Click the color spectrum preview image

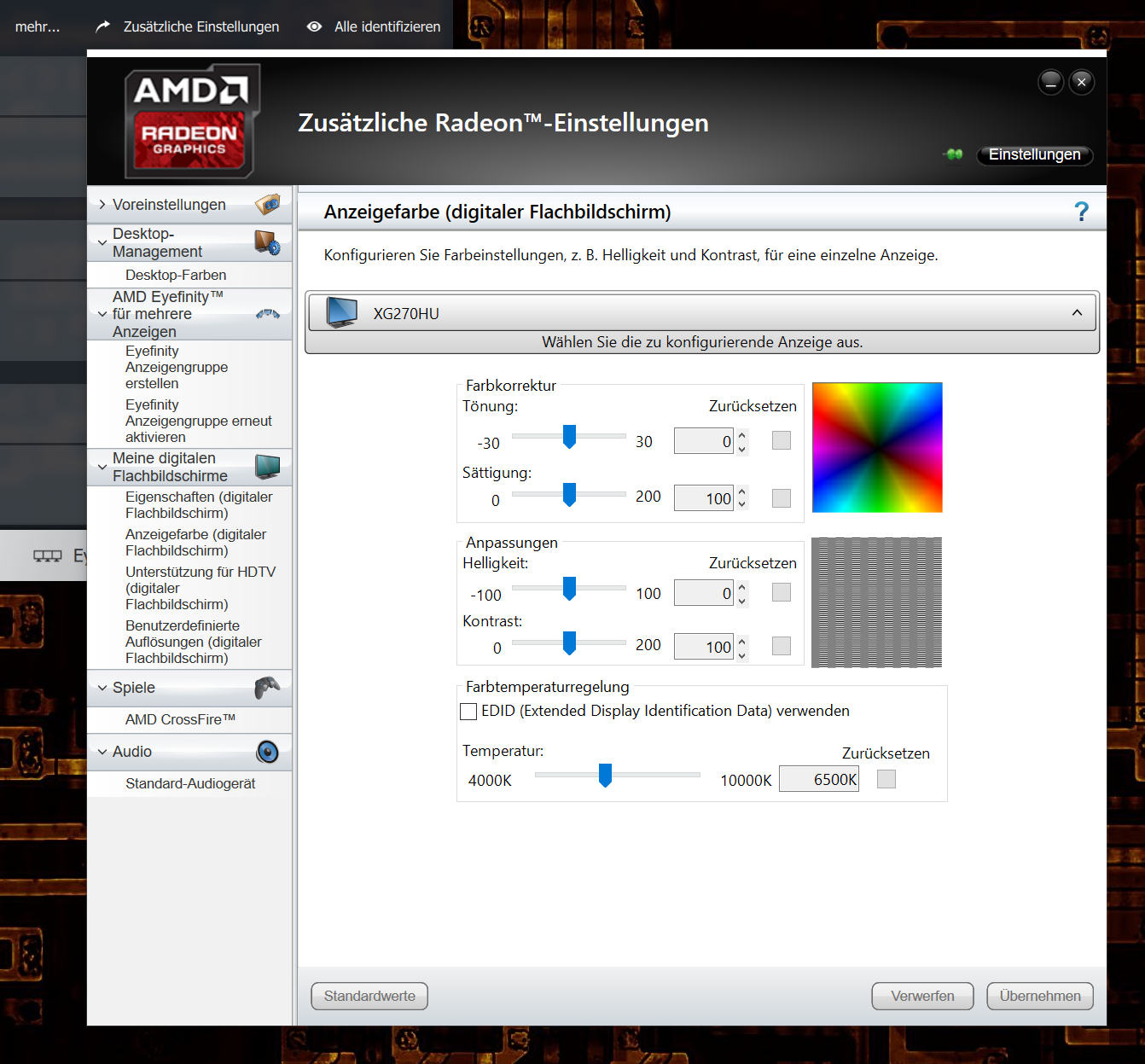coord(877,447)
